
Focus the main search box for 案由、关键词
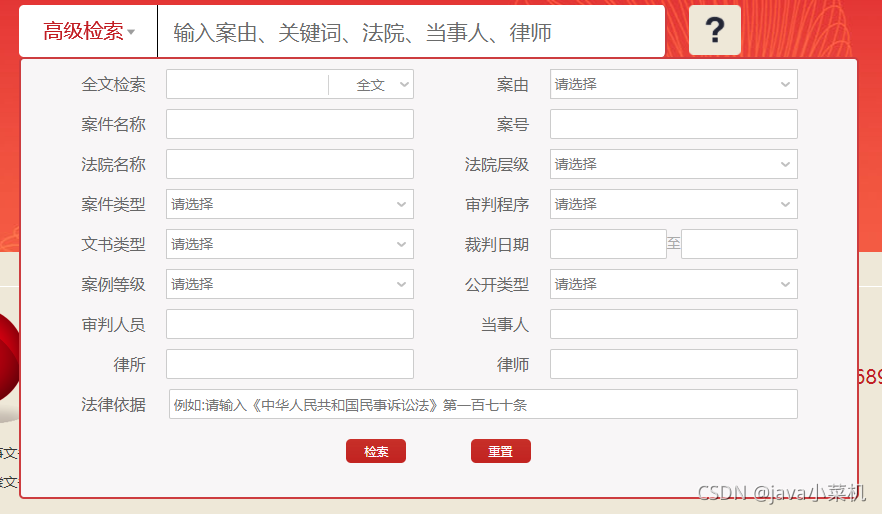tap(411, 32)
